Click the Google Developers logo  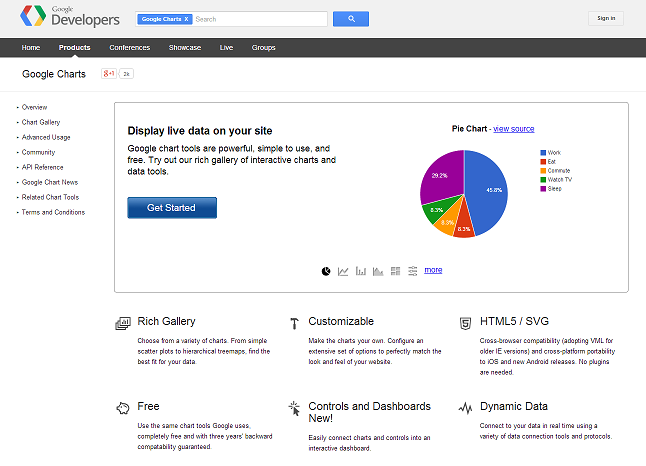(70, 16)
